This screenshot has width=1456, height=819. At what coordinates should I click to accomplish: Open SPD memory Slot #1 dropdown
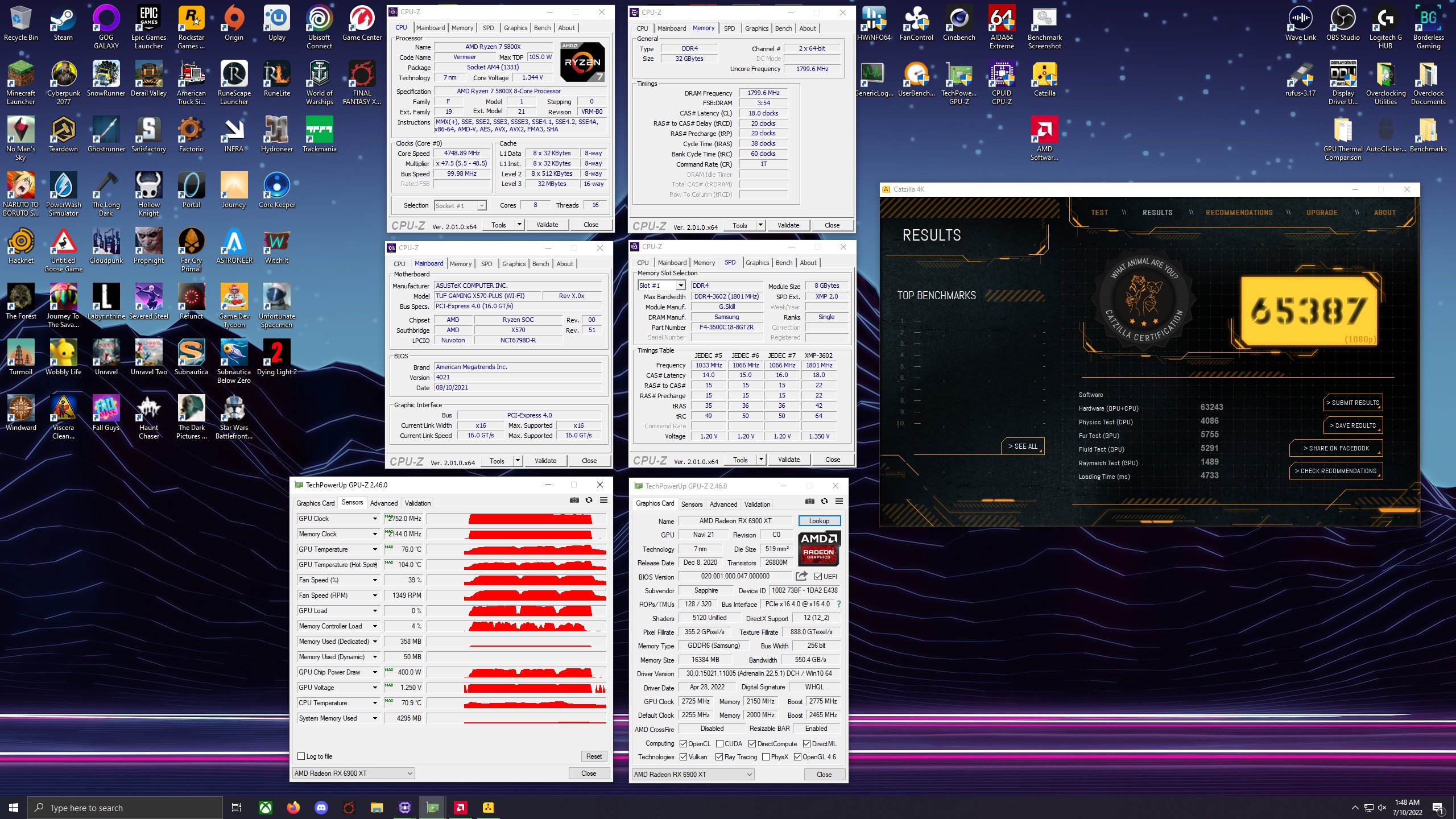[661, 286]
